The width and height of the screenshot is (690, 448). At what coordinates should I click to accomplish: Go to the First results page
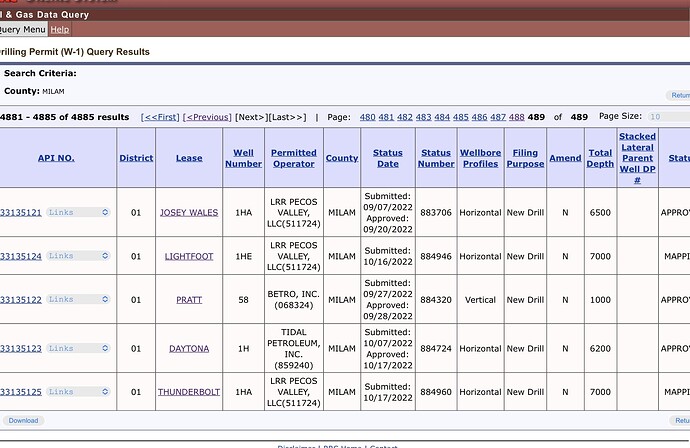click(x=160, y=117)
